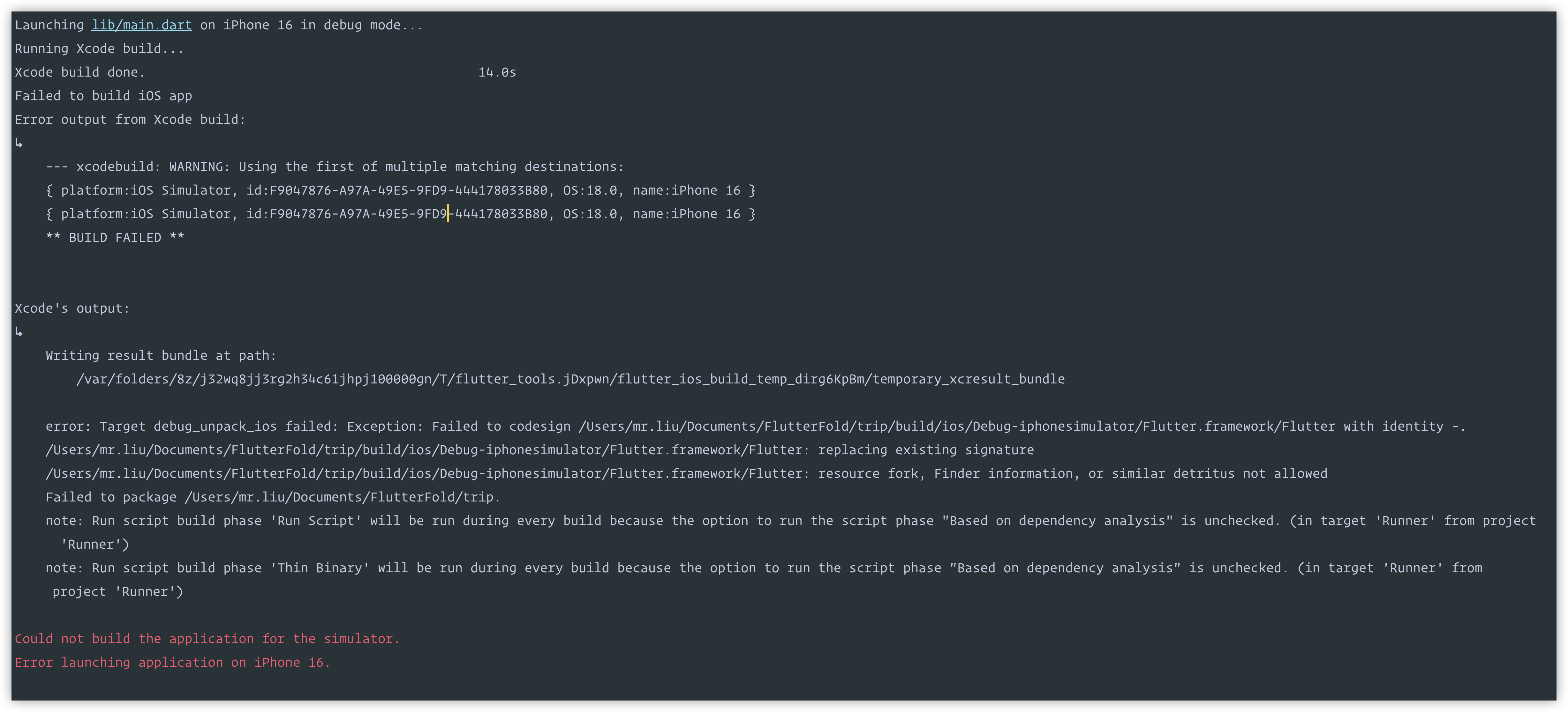1568x712 pixels.
Task: Click the note about 'Thin Binary' script phase
Action: 764,579
